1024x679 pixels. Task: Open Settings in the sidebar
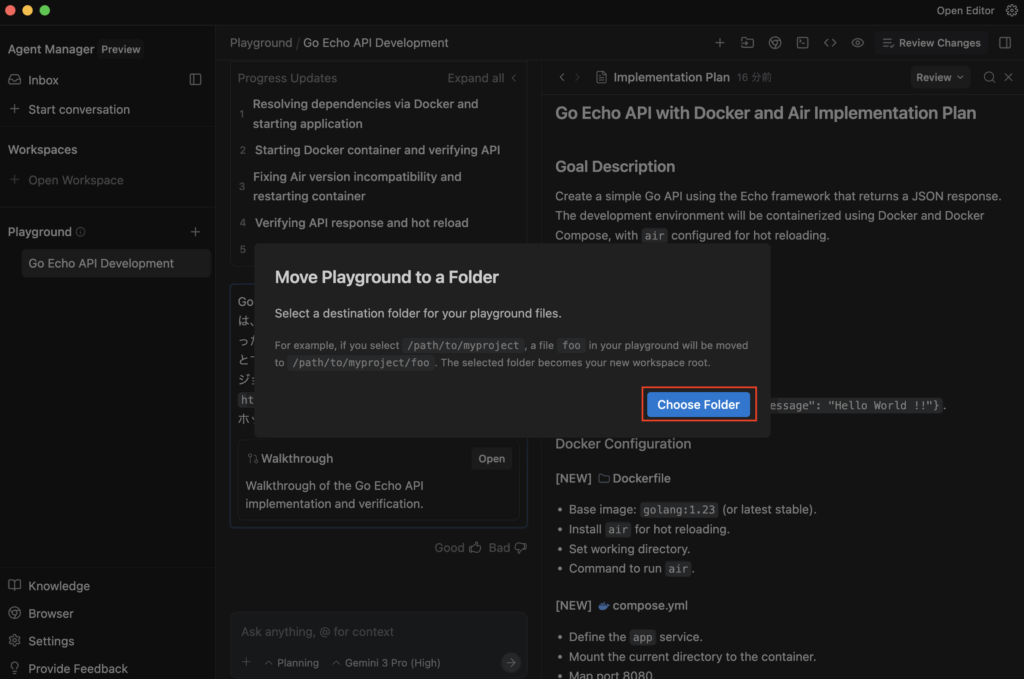pos(51,641)
